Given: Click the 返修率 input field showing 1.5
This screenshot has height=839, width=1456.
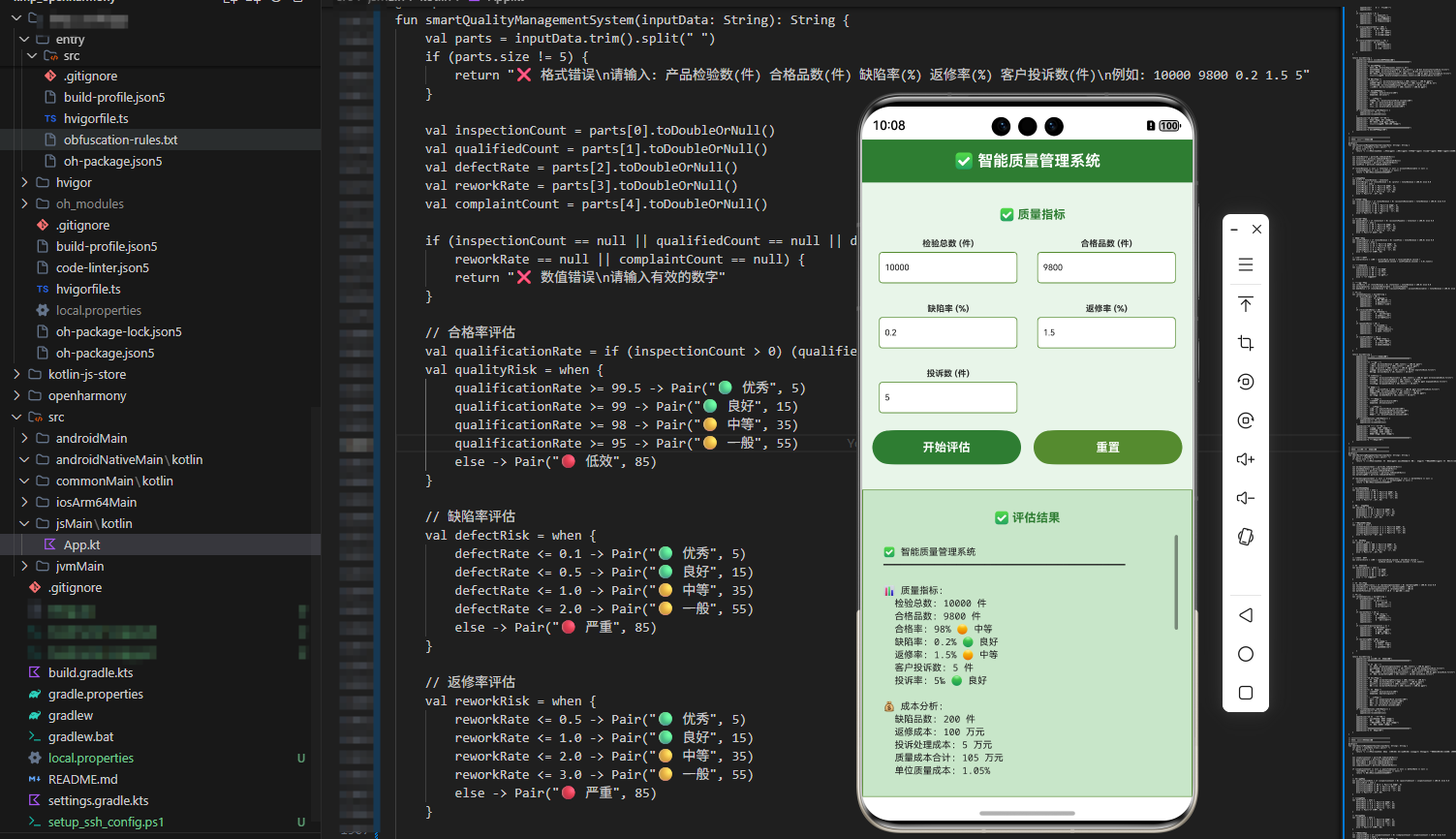Looking at the screenshot, I should pyautogui.click(x=1106, y=332).
